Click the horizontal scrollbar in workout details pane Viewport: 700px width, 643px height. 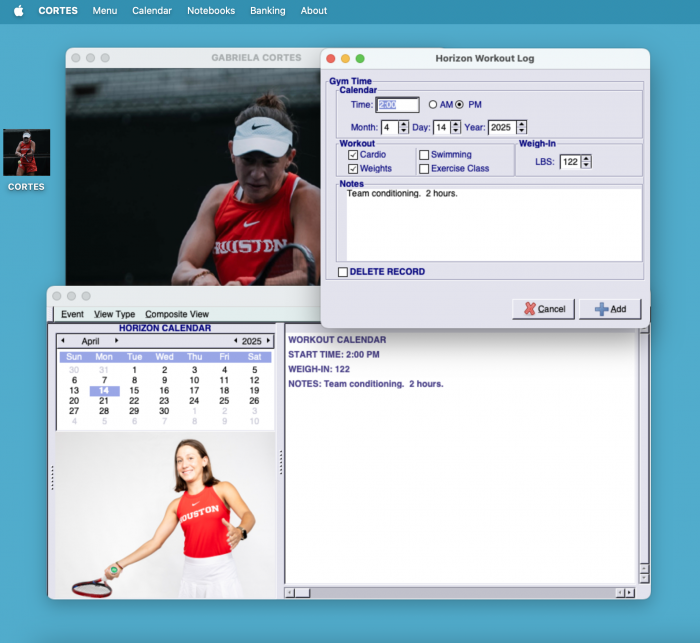coord(460,593)
